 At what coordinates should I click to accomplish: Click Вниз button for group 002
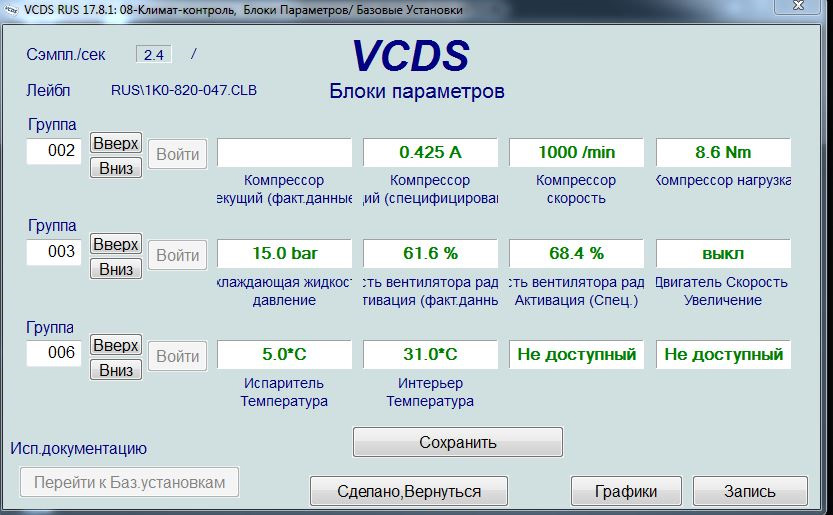pos(116,168)
